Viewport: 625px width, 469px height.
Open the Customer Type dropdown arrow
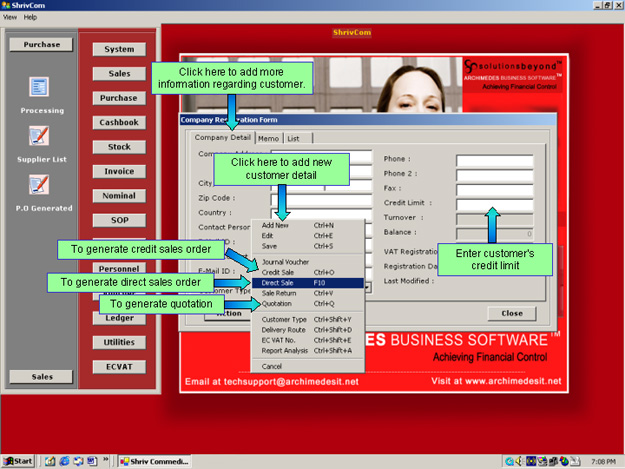(368, 288)
